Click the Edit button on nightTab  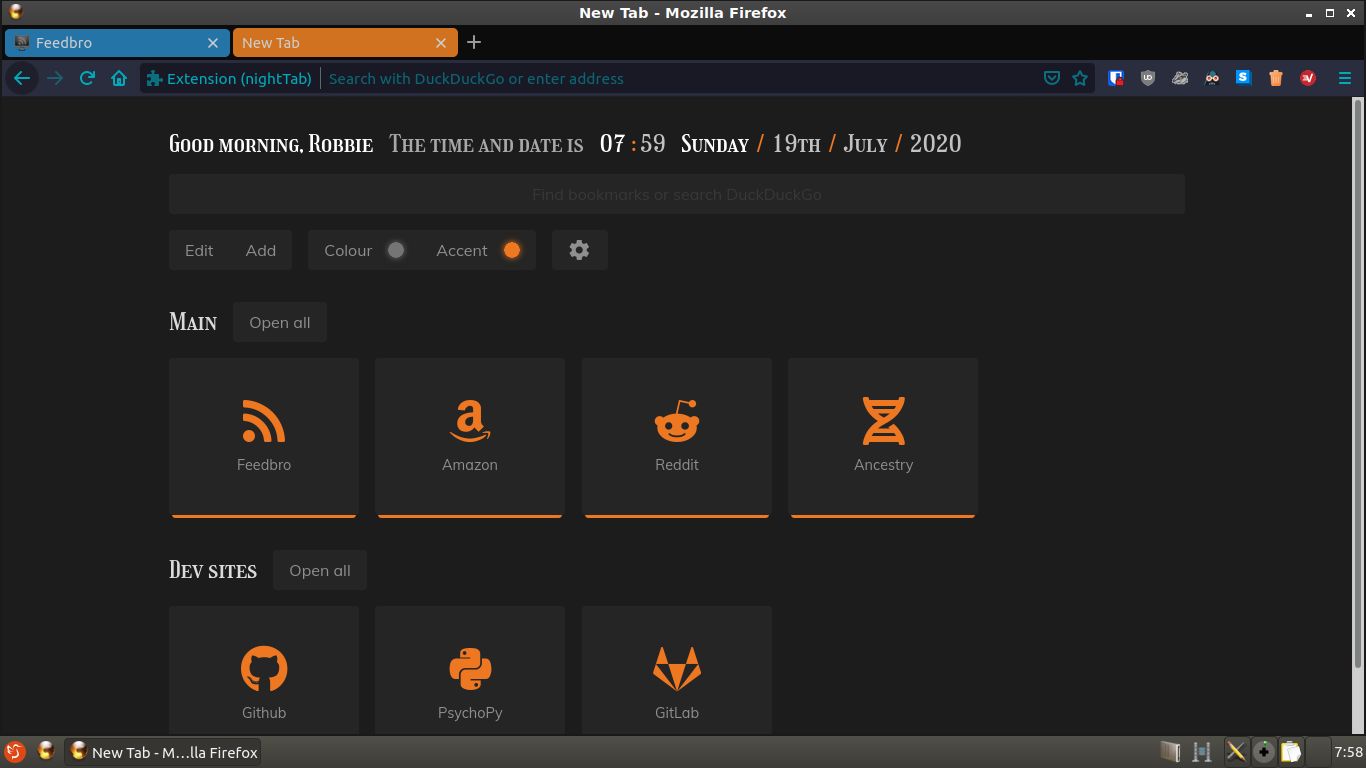(198, 250)
